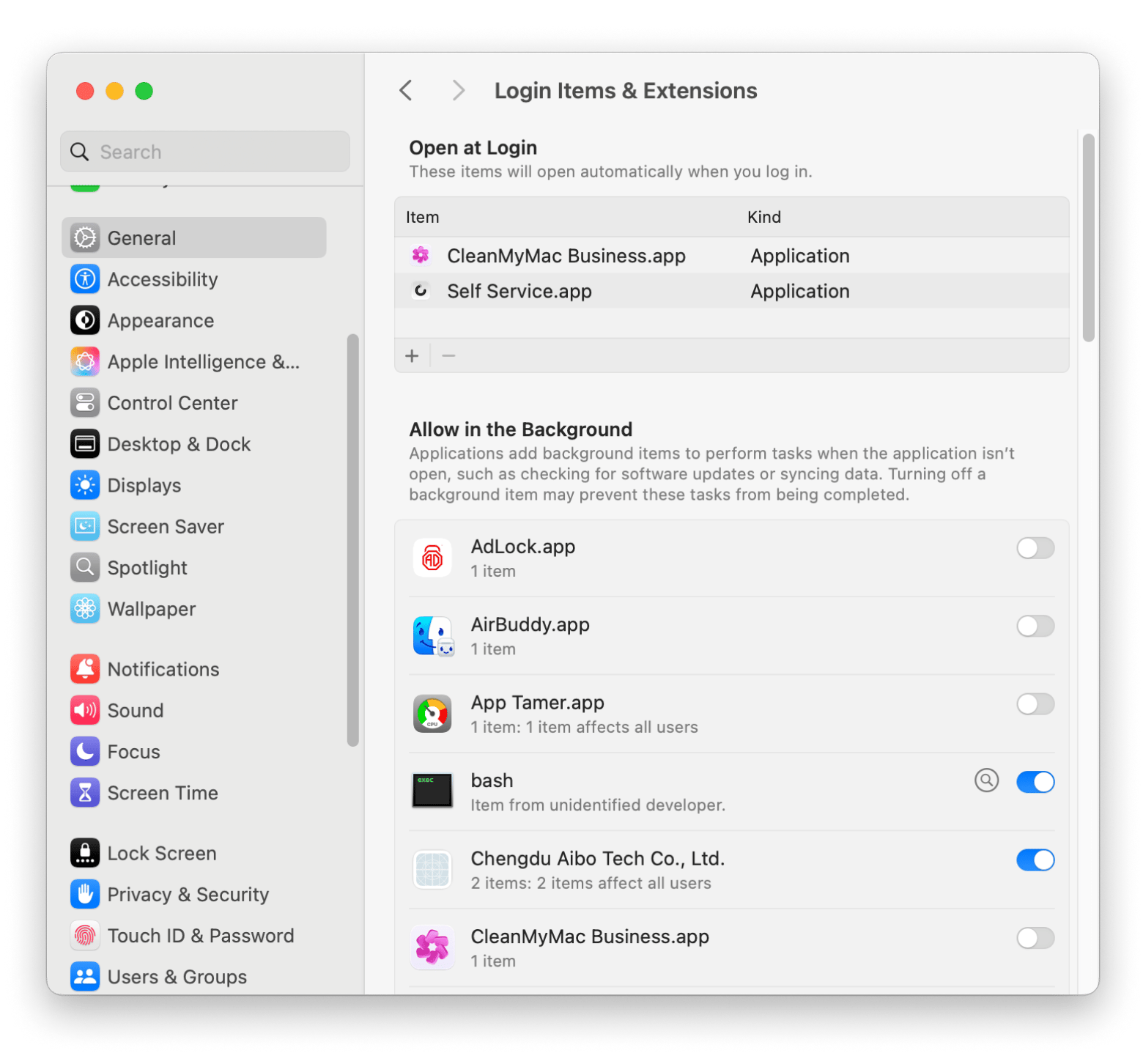Switch to Displays settings
Image resolution: width=1143 pixels, height=1064 pixels.
[194, 485]
